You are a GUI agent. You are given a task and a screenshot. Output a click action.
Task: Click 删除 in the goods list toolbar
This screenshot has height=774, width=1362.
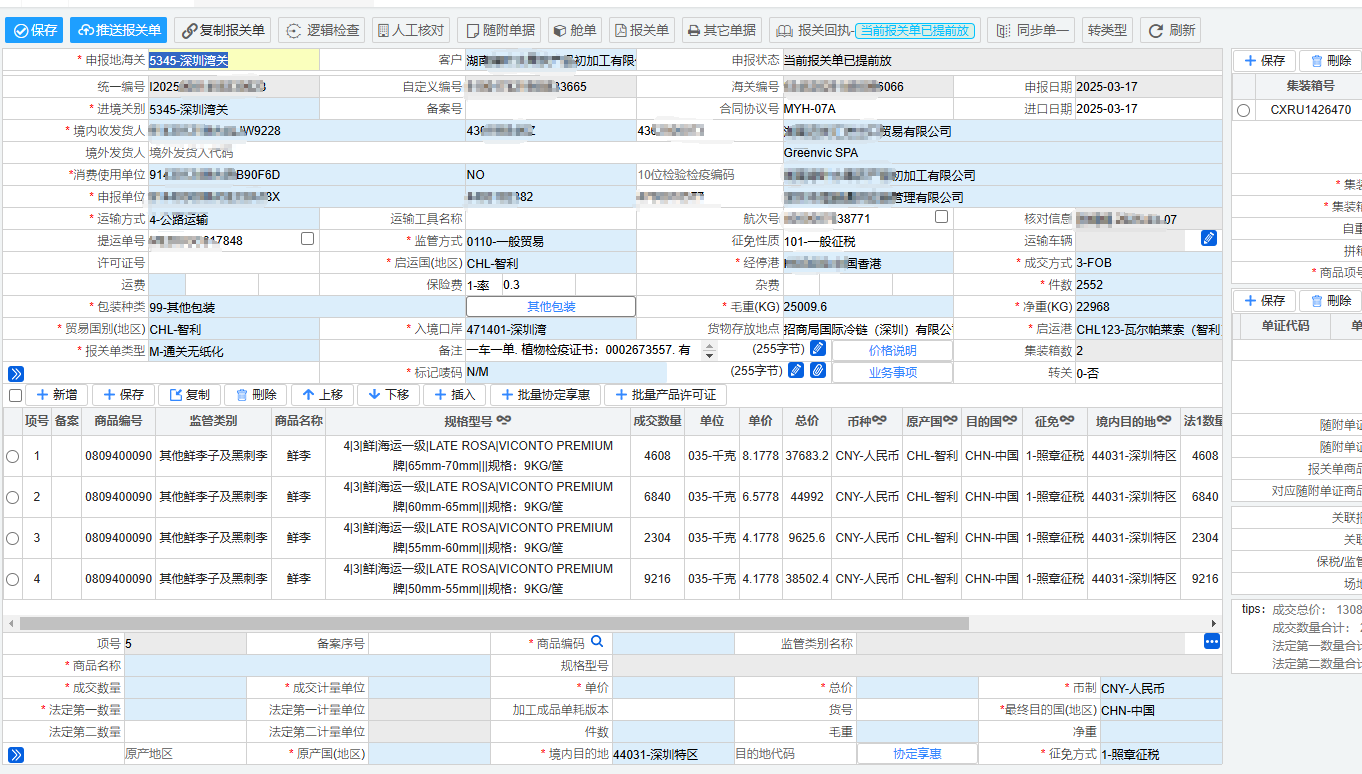[255, 395]
